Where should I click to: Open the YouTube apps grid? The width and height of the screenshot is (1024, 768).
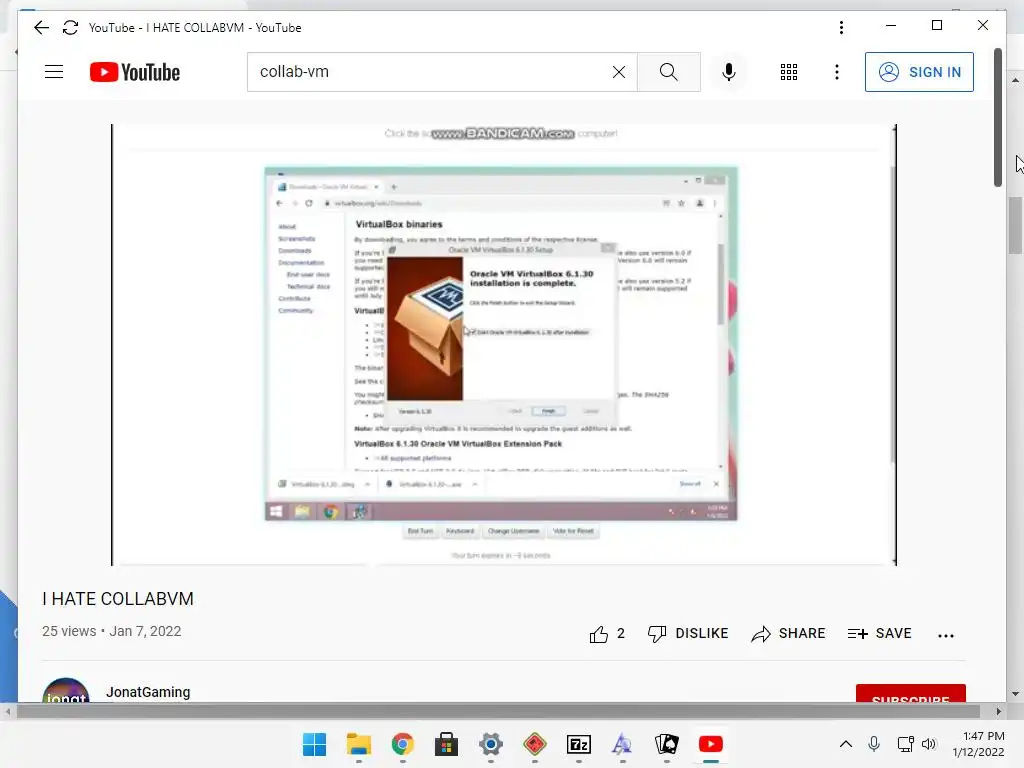pyautogui.click(x=789, y=72)
